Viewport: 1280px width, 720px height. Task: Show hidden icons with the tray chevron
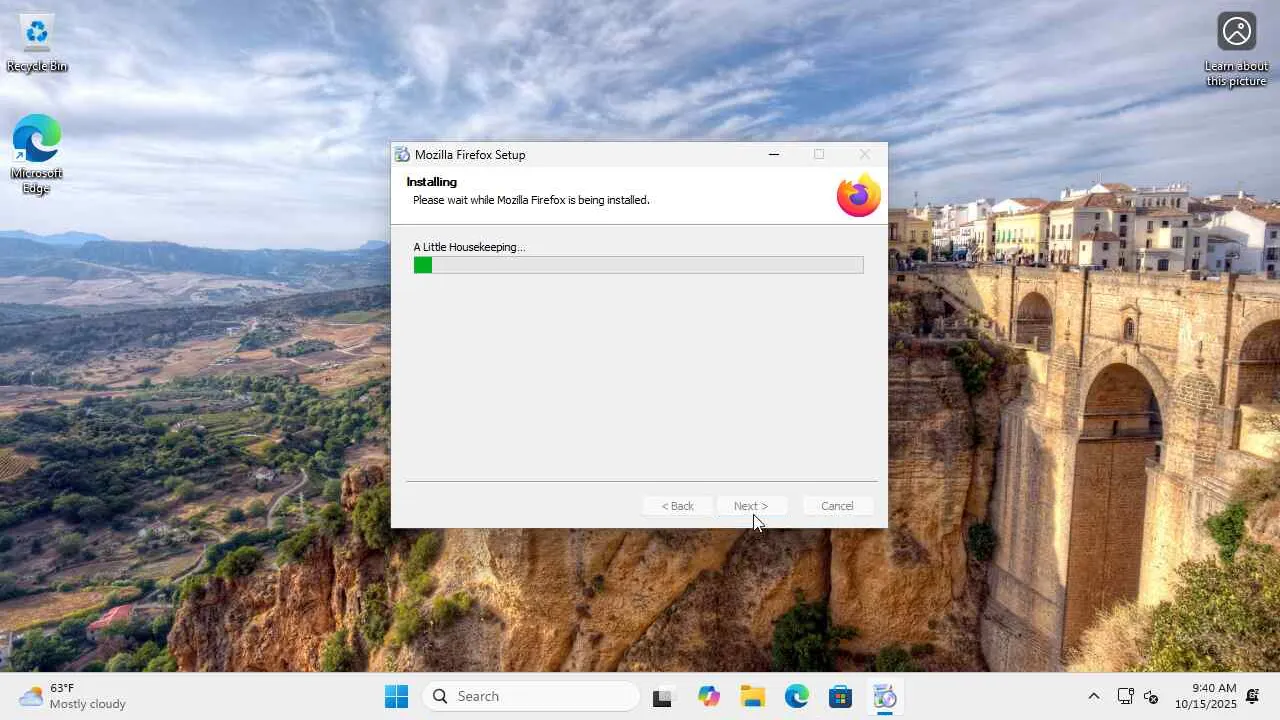pyautogui.click(x=1093, y=696)
